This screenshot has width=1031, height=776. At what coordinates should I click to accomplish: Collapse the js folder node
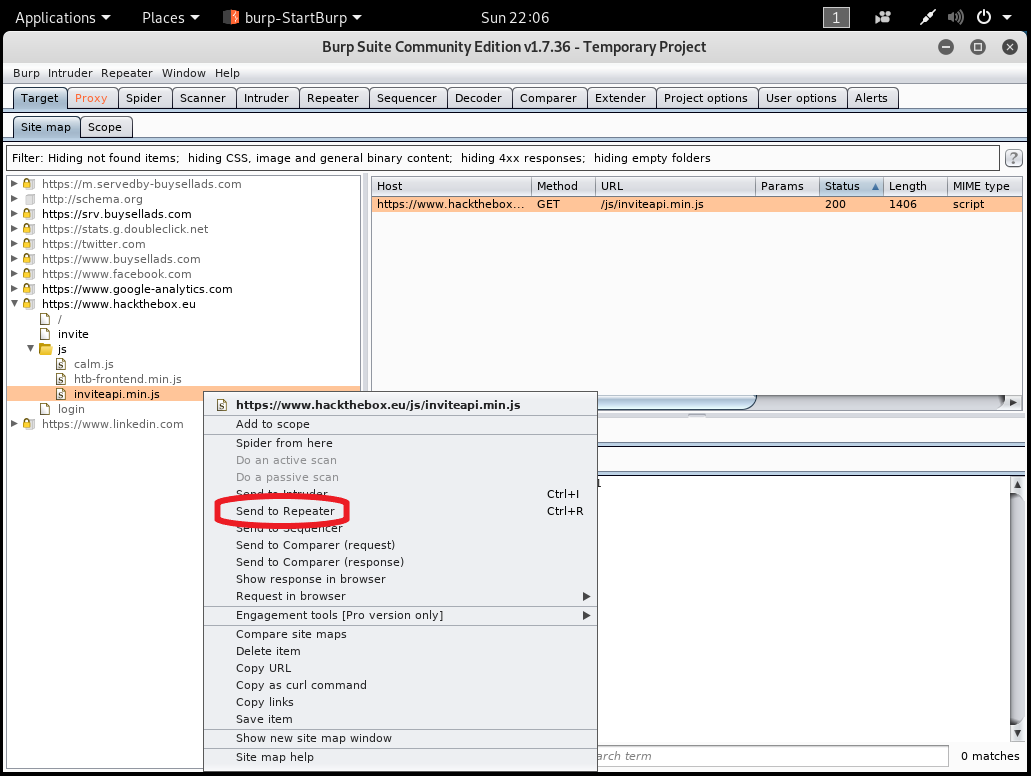tap(30, 349)
